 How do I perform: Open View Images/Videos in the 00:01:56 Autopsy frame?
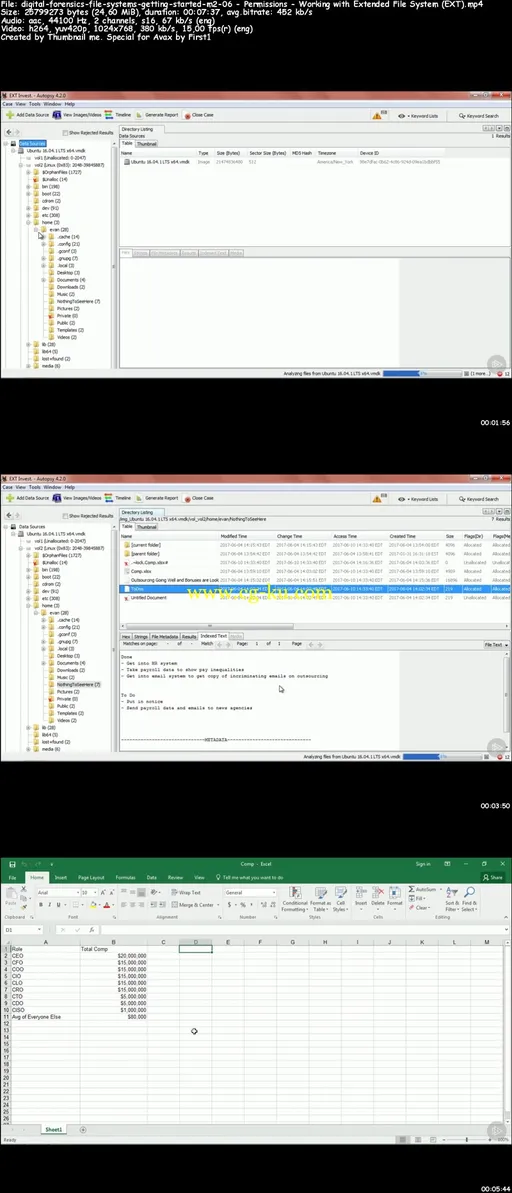pos(78,115)
